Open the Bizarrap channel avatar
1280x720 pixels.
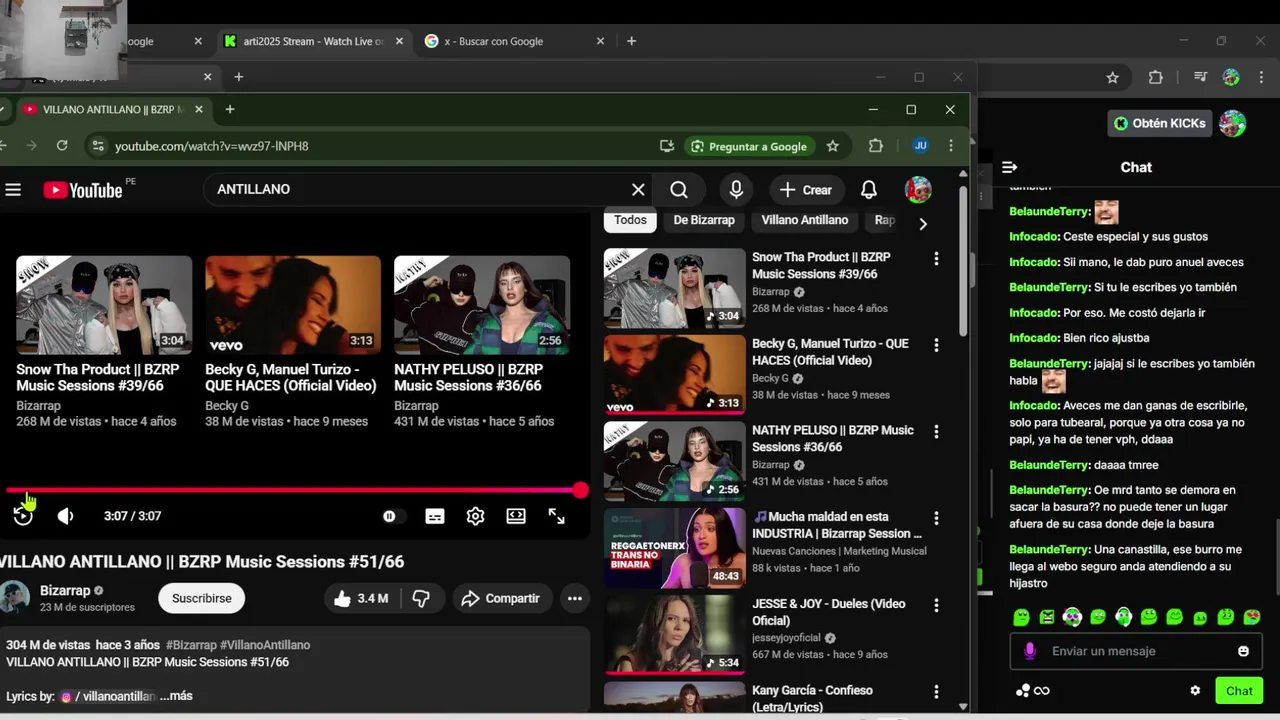coord(14,597)
